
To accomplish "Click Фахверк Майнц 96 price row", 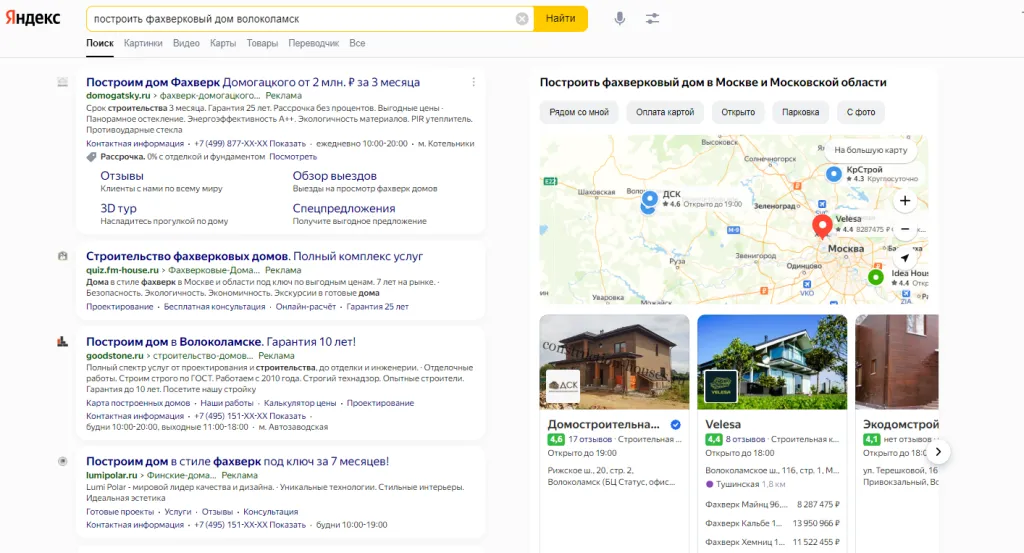I will pyautogui.click(x=772, y=505).
